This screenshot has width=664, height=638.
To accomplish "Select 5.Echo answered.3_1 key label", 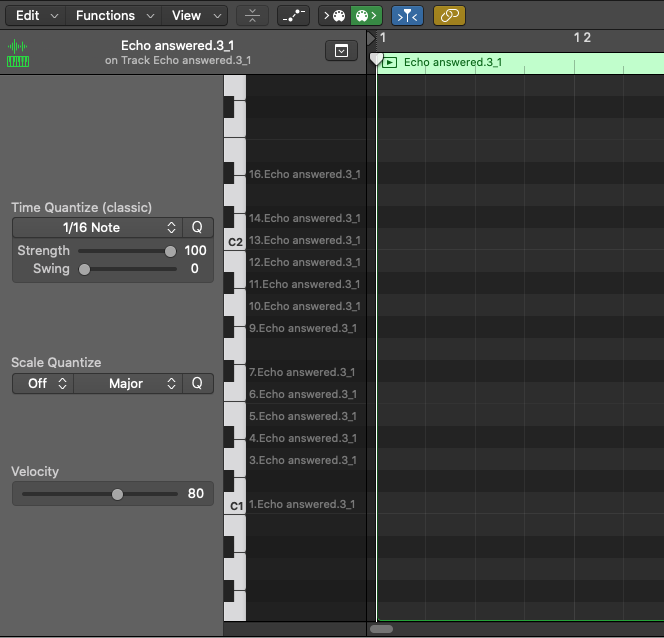I will click(303, 417).
